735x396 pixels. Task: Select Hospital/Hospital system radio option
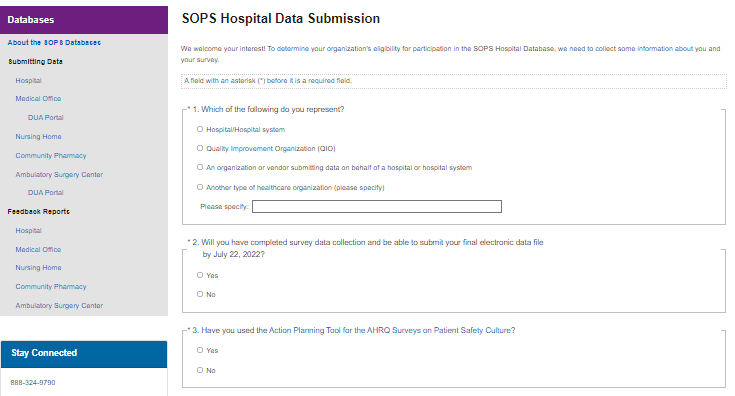point(200,129)
